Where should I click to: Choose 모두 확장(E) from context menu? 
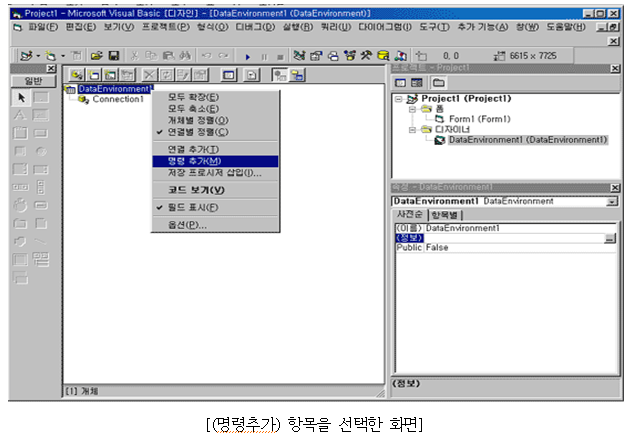click(215, 97)
